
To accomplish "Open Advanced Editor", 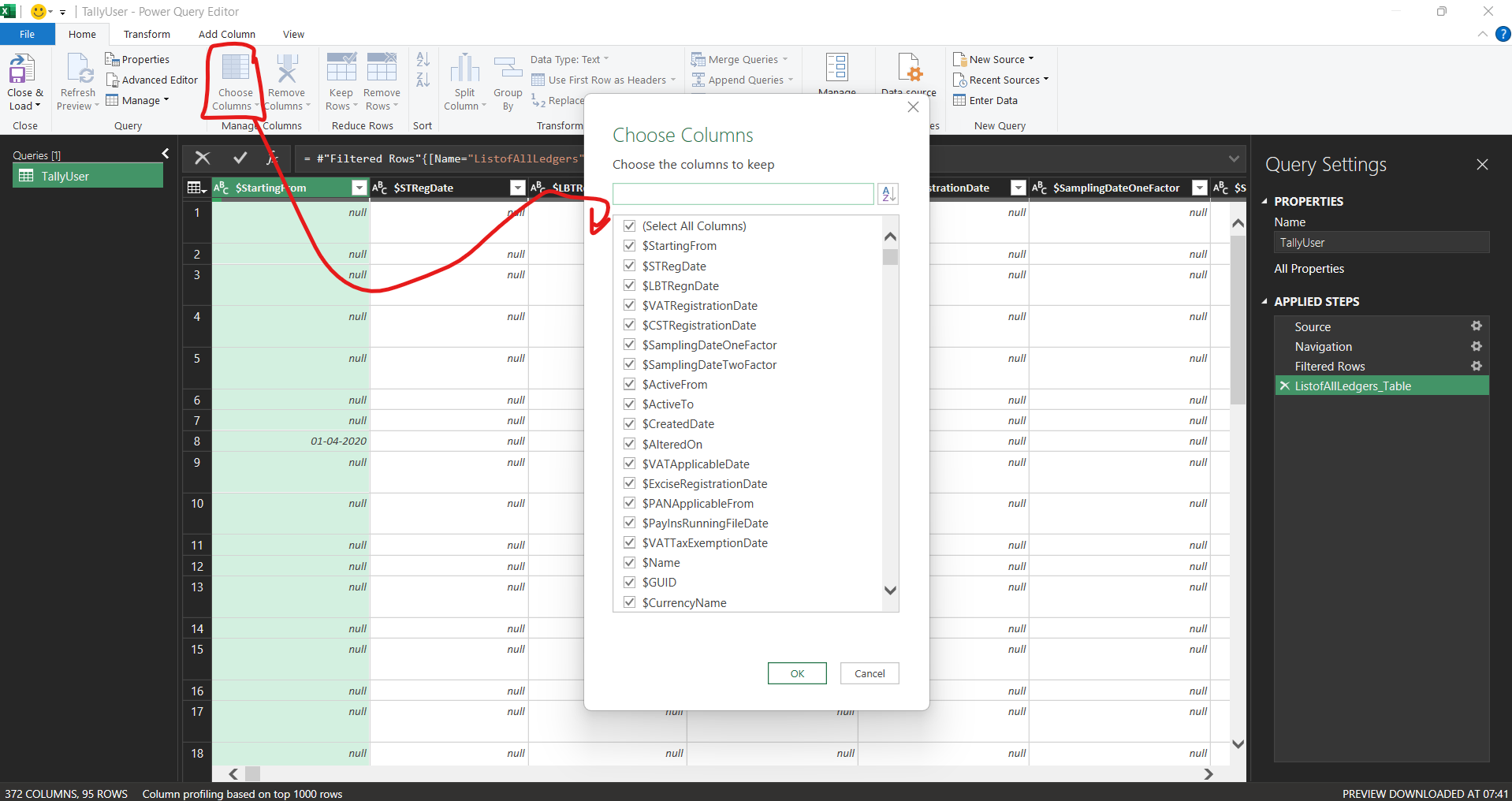I will point(152,80).
